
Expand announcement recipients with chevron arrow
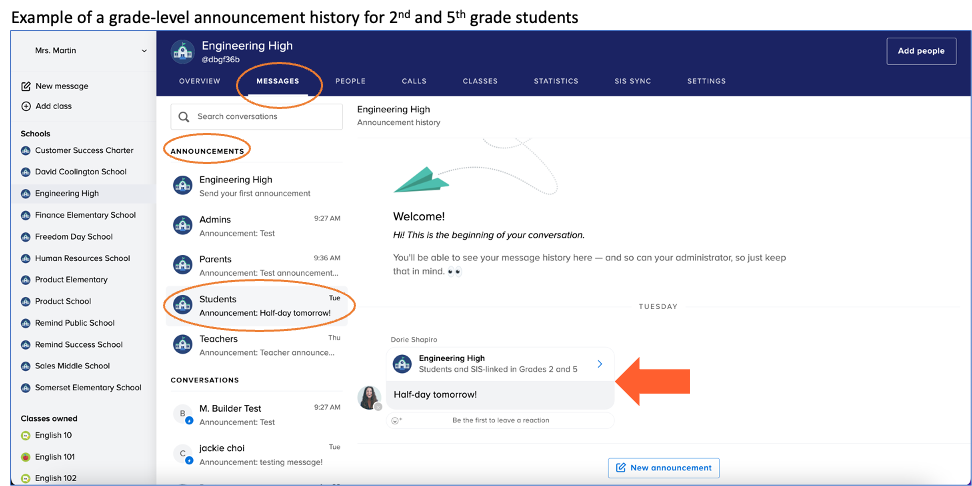(x=600, y=364)
